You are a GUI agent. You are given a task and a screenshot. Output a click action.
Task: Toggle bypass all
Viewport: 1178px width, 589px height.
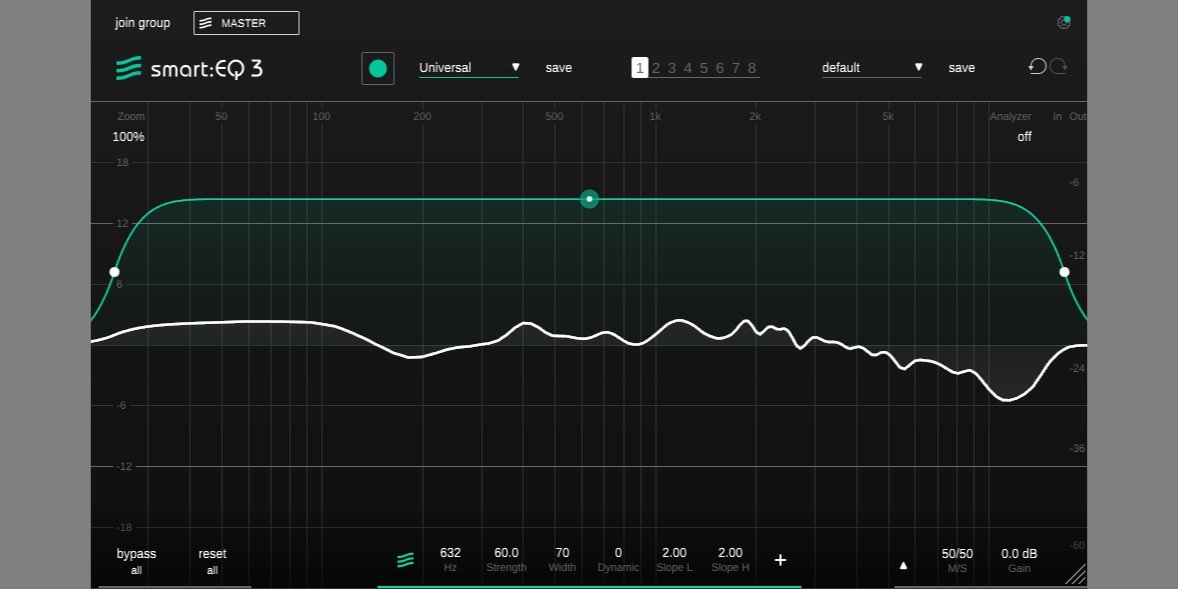coord(136,561)
